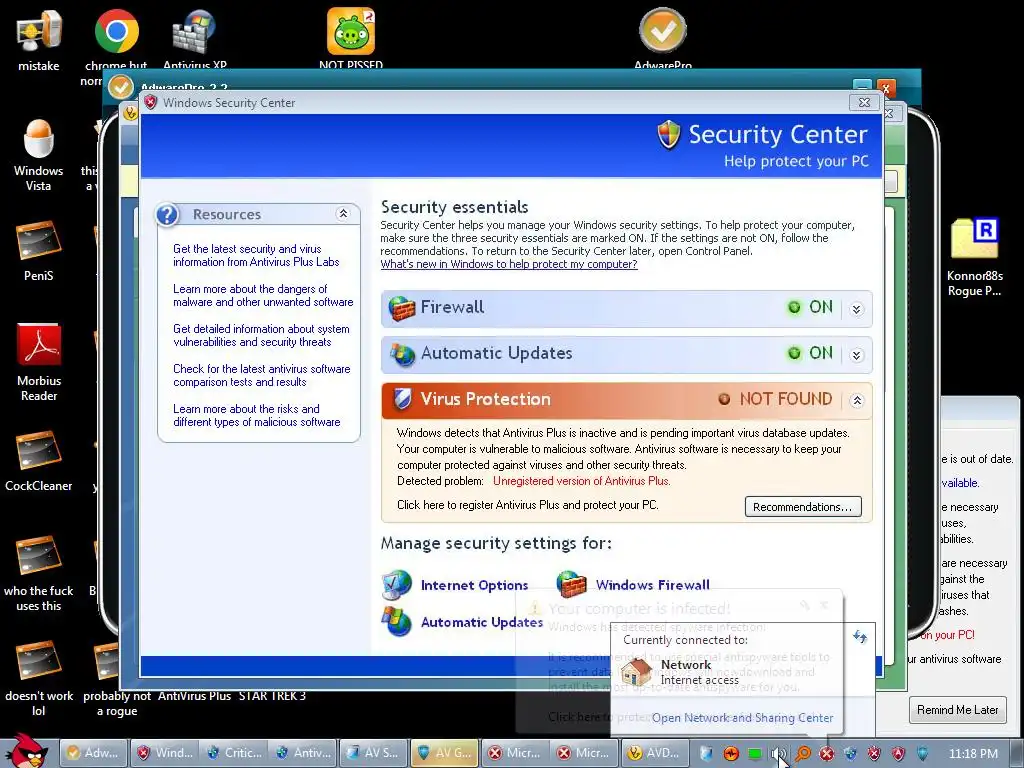The height and width of the screenshot is (768, 1024).
Task: Click 'Click here to register Antivirus Plus' text
Action: [528, 505]
